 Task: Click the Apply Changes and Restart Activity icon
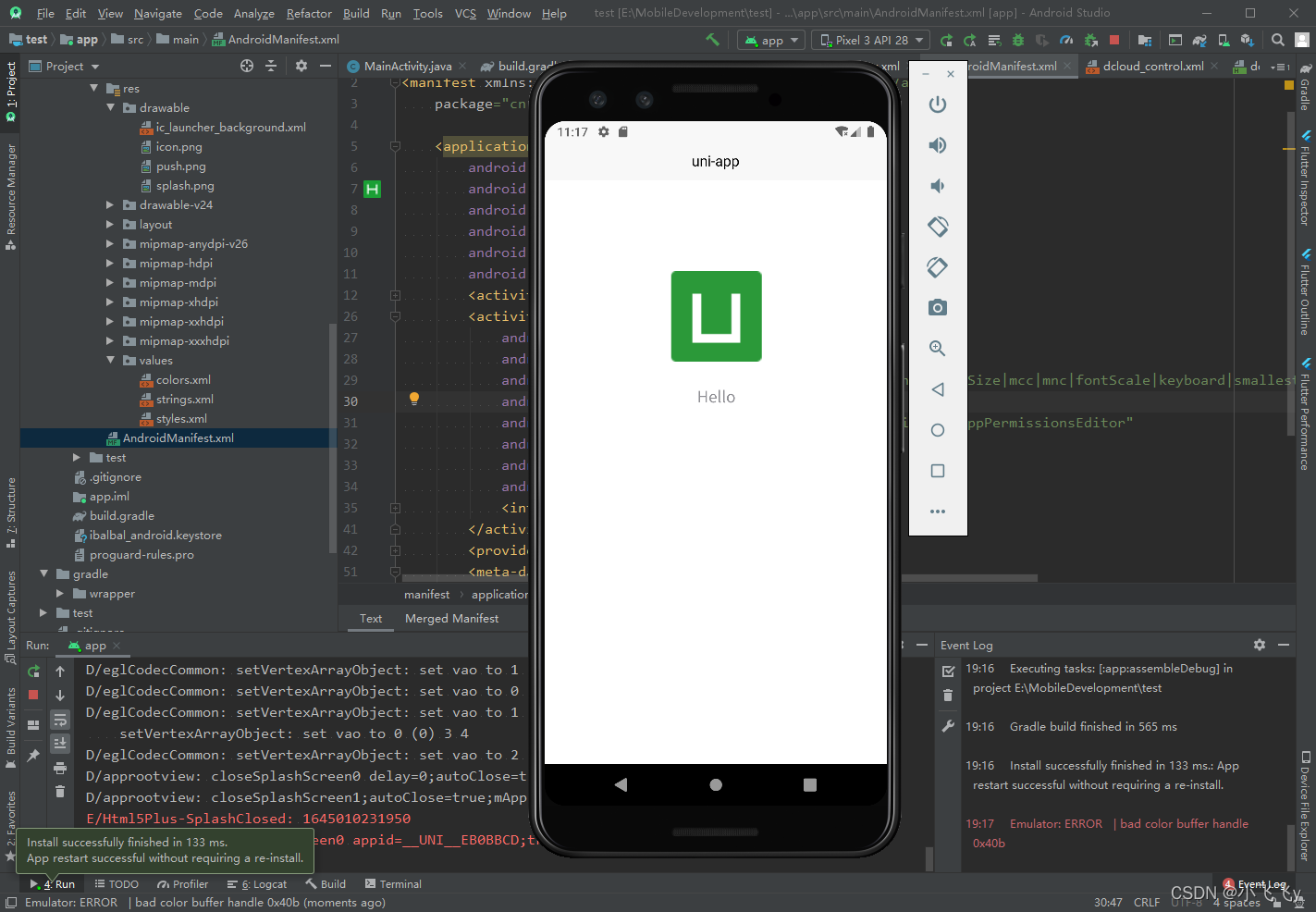click(970, 40)
